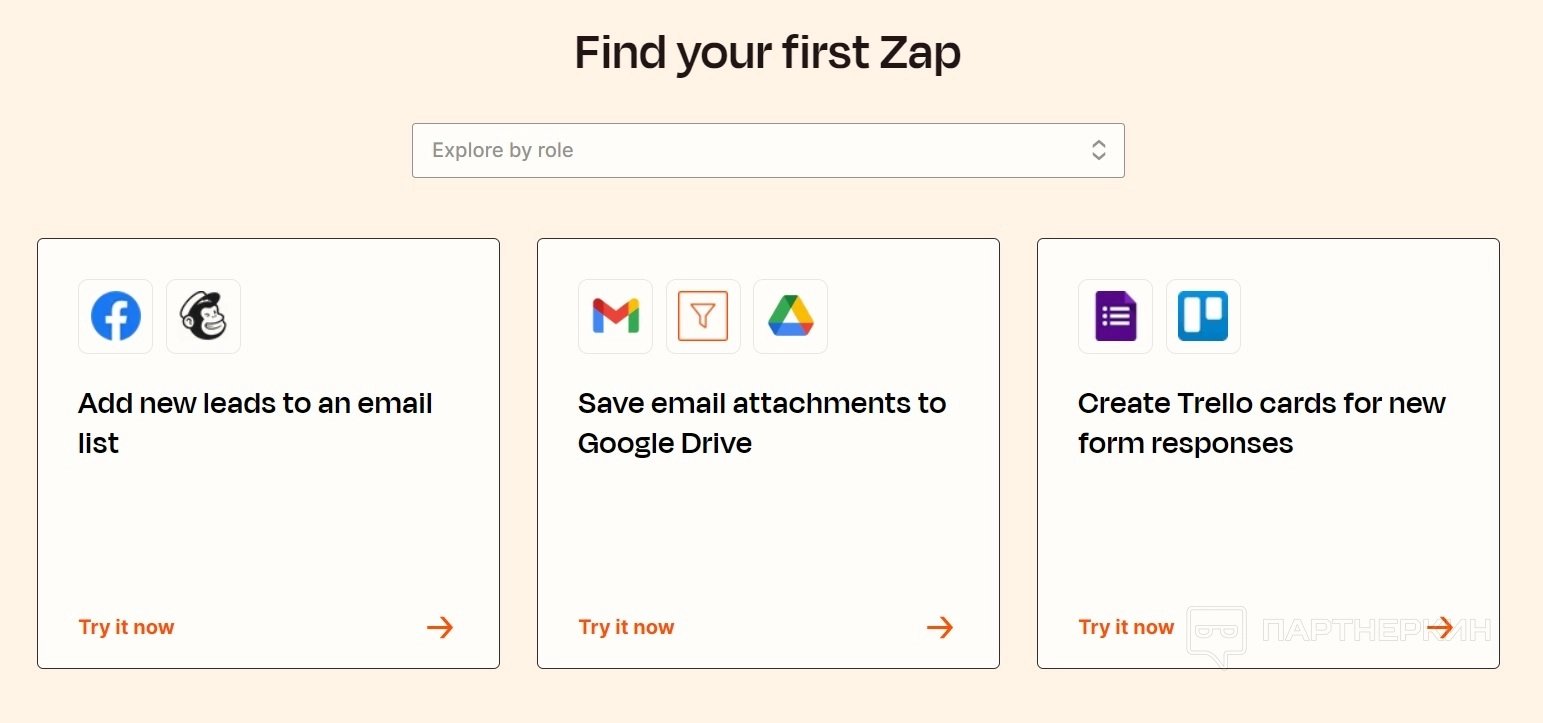
Task: Click the Google Drive icon
Action: 790,317
